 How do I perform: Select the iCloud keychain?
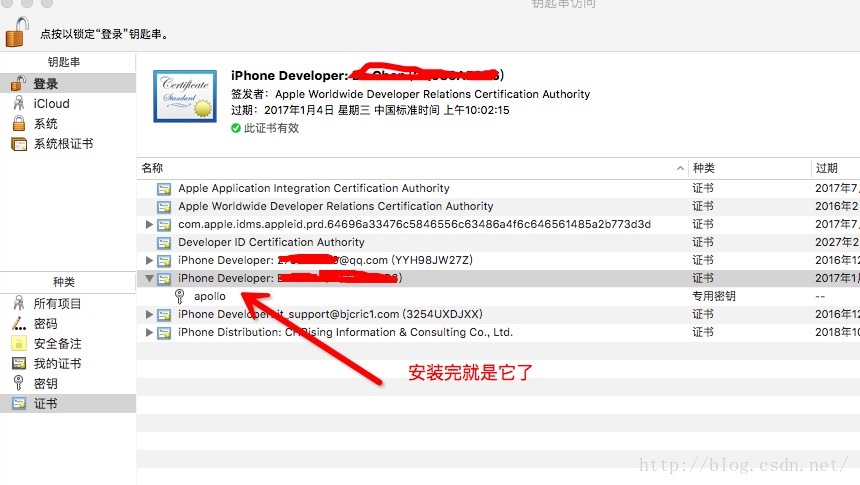(x=67, y=104)
